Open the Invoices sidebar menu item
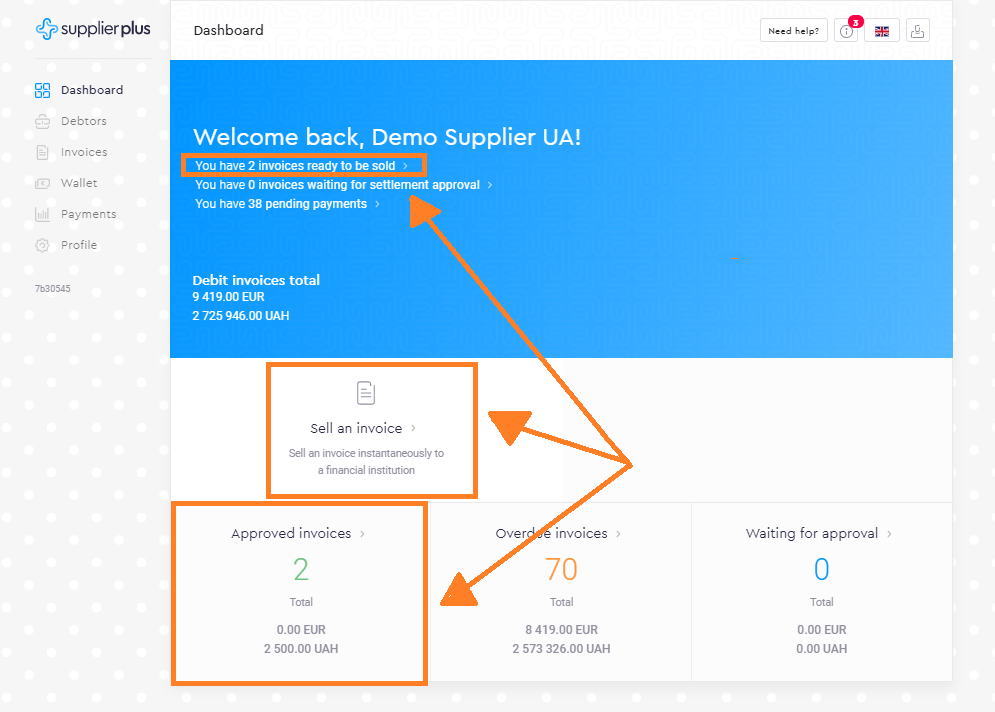 point(83,152)
